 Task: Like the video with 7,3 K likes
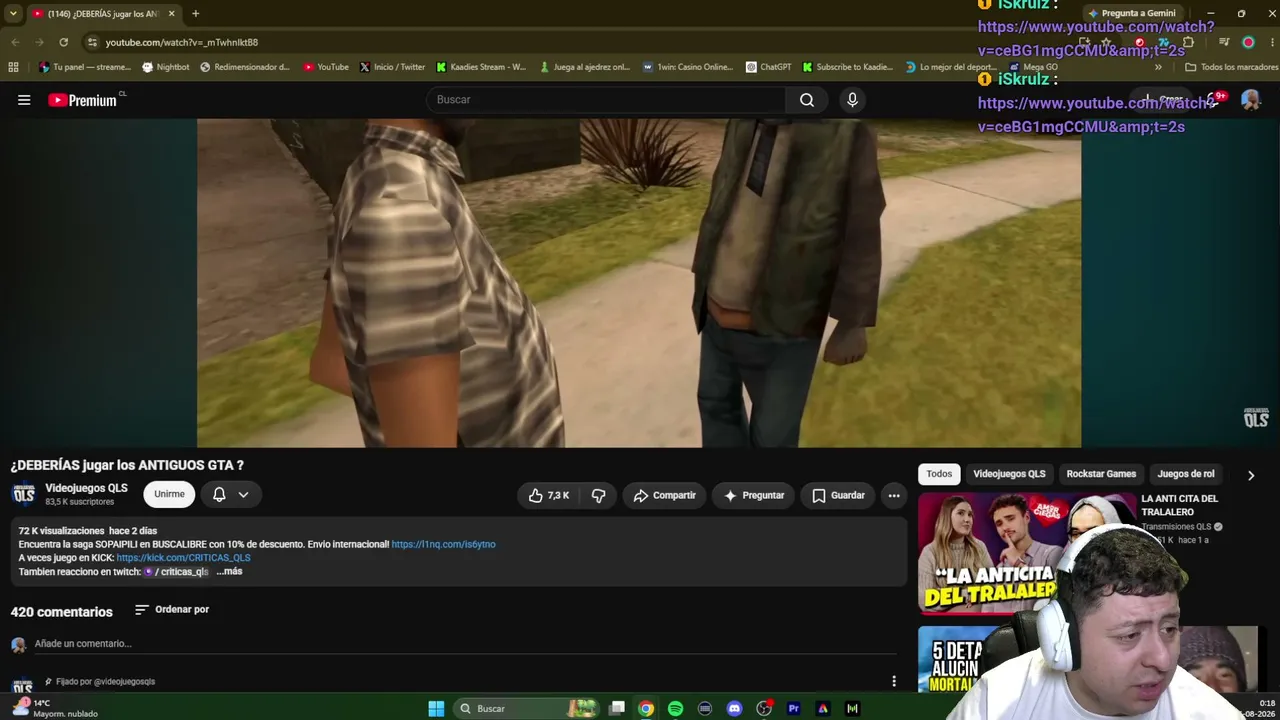click(x=549, y=495)
